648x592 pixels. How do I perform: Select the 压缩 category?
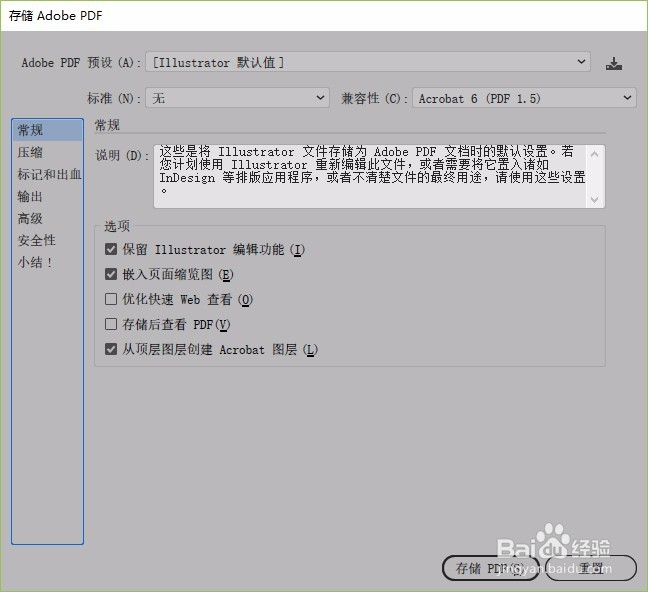pos(48,152)
